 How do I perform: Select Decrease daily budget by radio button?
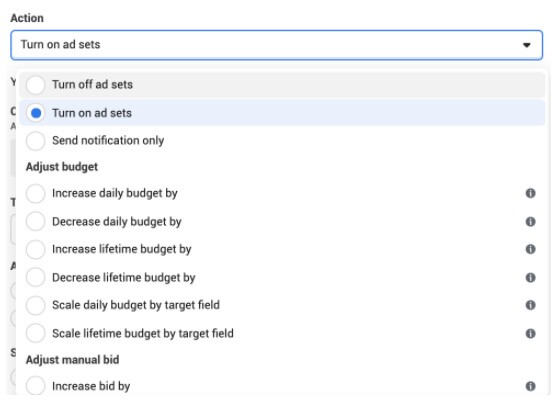pyautogui.click(x=35, y=221)
